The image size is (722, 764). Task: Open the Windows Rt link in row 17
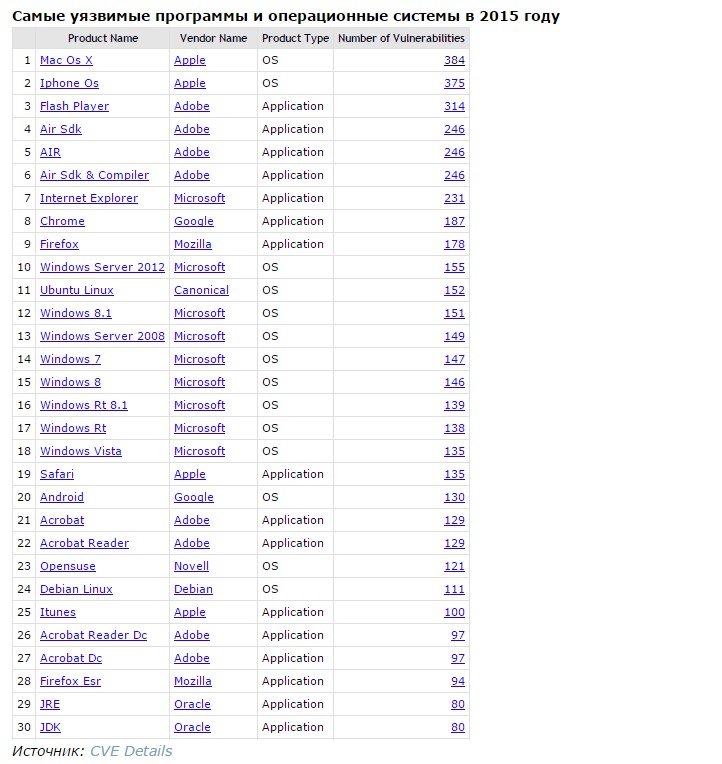click(73, 428)
